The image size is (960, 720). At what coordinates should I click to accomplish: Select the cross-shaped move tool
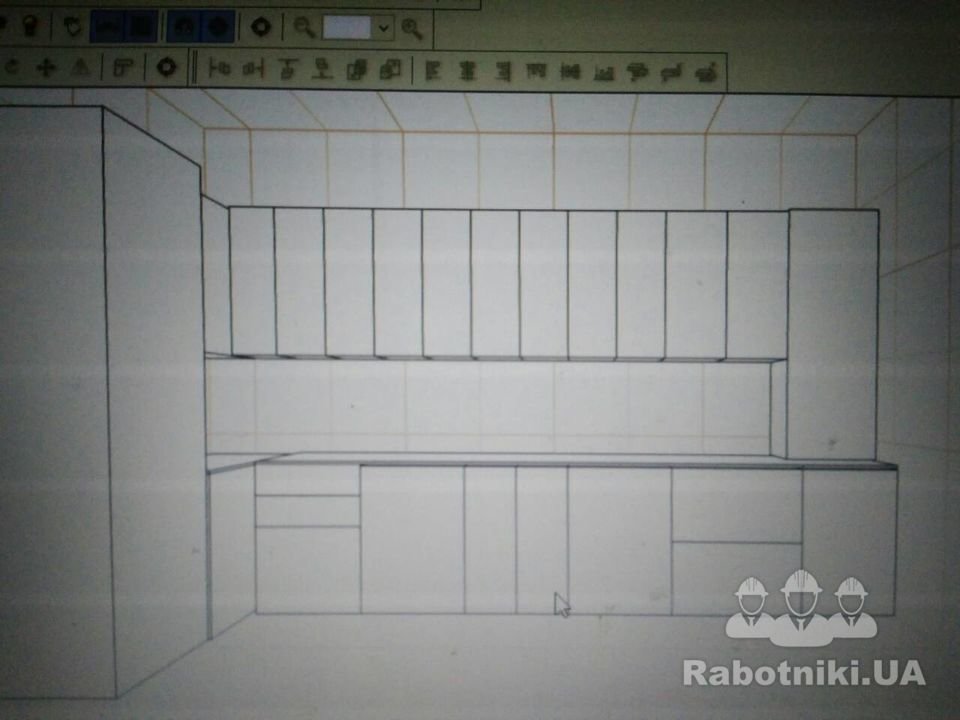[x=47, y=67]
